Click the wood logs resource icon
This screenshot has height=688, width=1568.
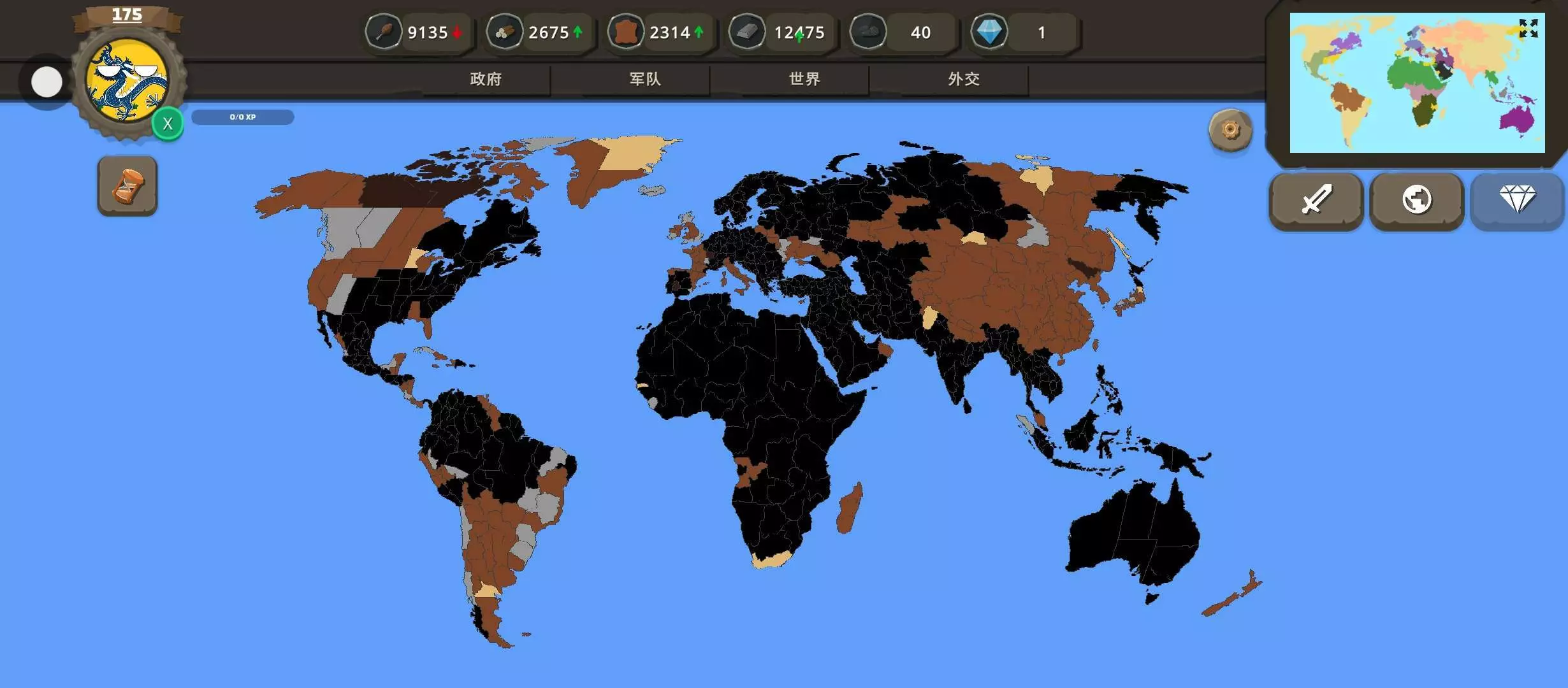(x=505, y=32)
